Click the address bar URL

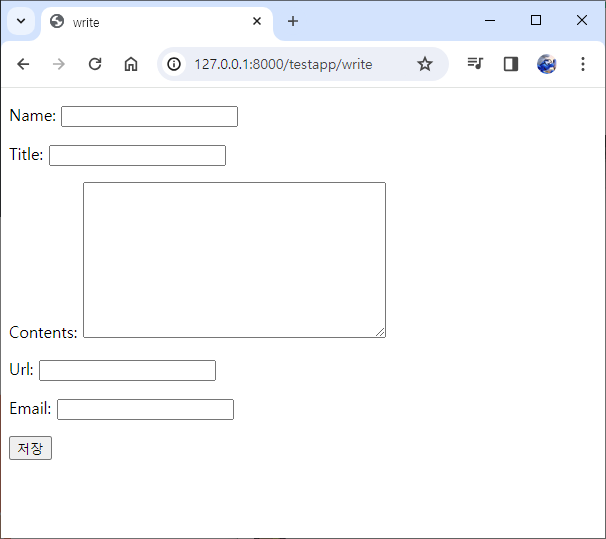click(x=283, y=64)
